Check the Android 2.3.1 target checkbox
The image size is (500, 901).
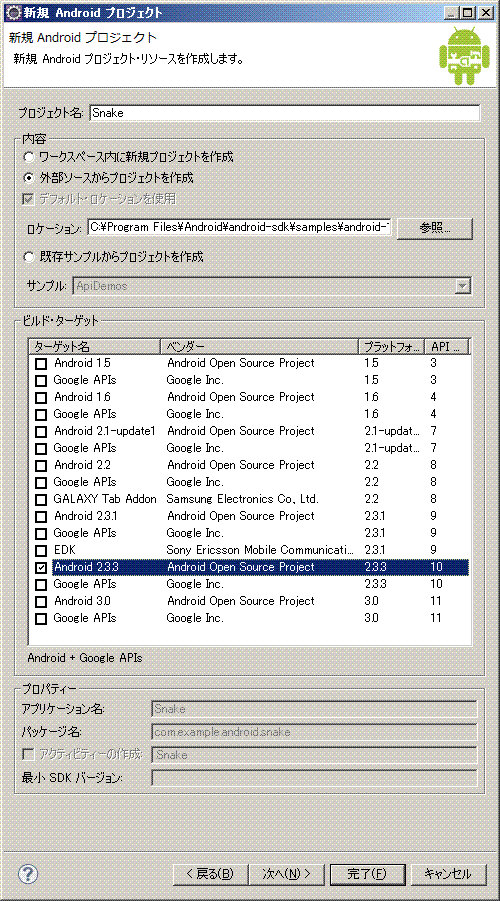click(x=41, y=517)
